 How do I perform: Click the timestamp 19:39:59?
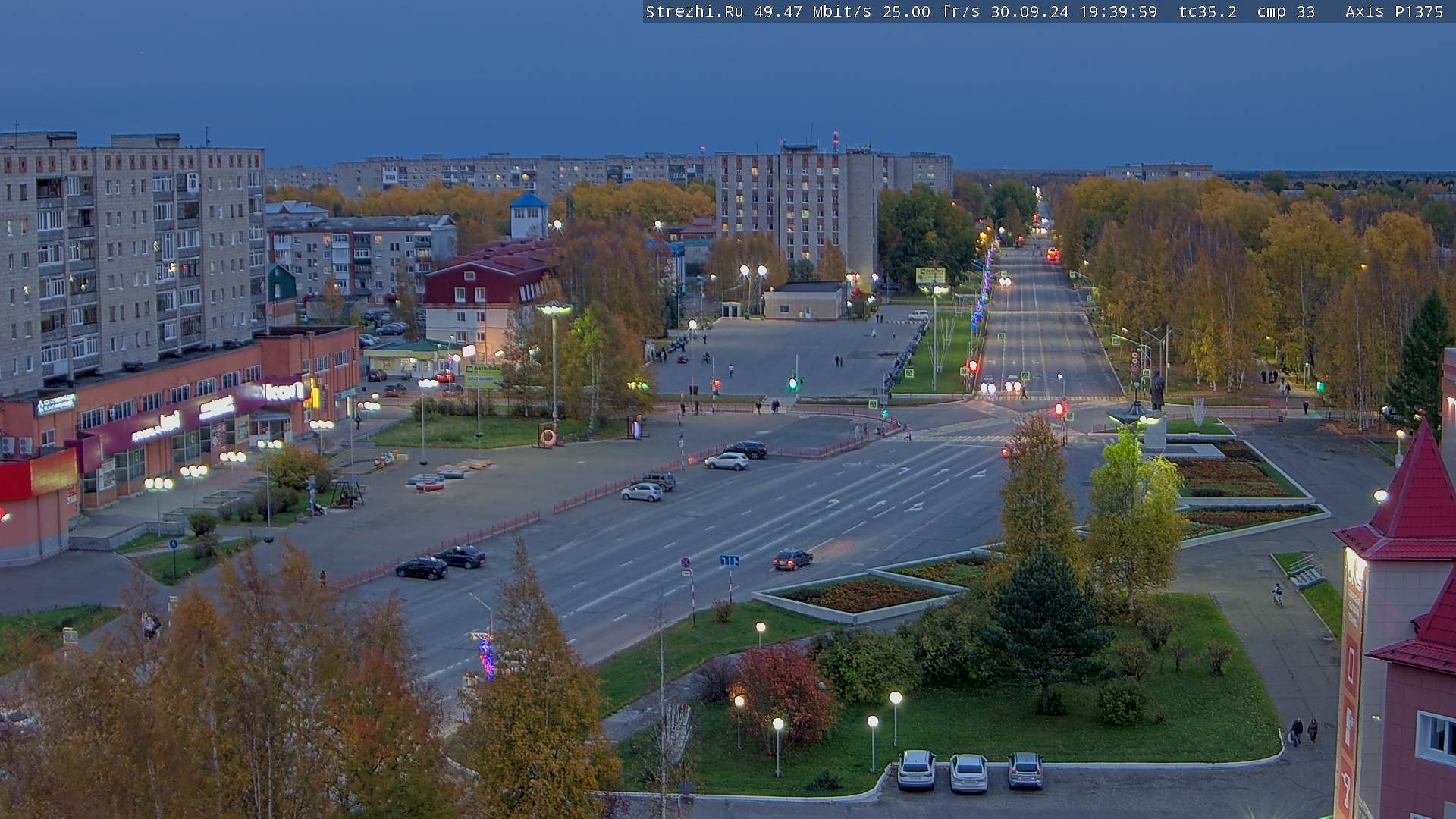point(1118,11)
